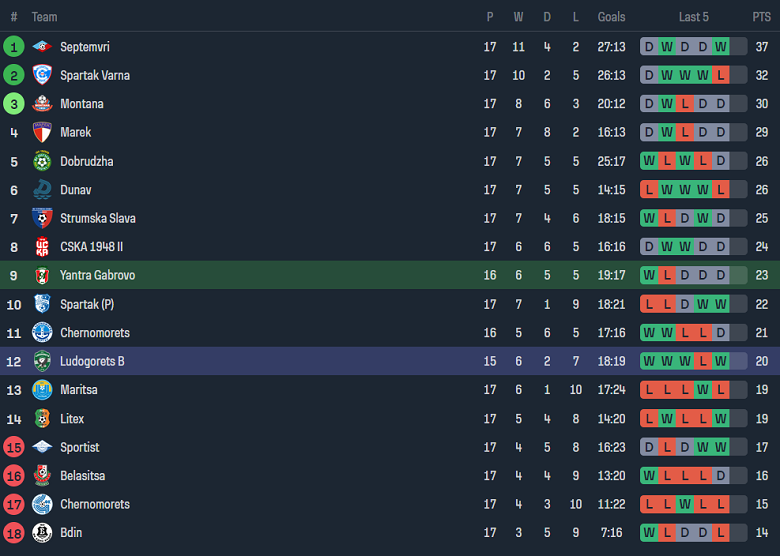Click the Litex team badge
The height and width of the screenshot is (556, 780).
[42, 419]
